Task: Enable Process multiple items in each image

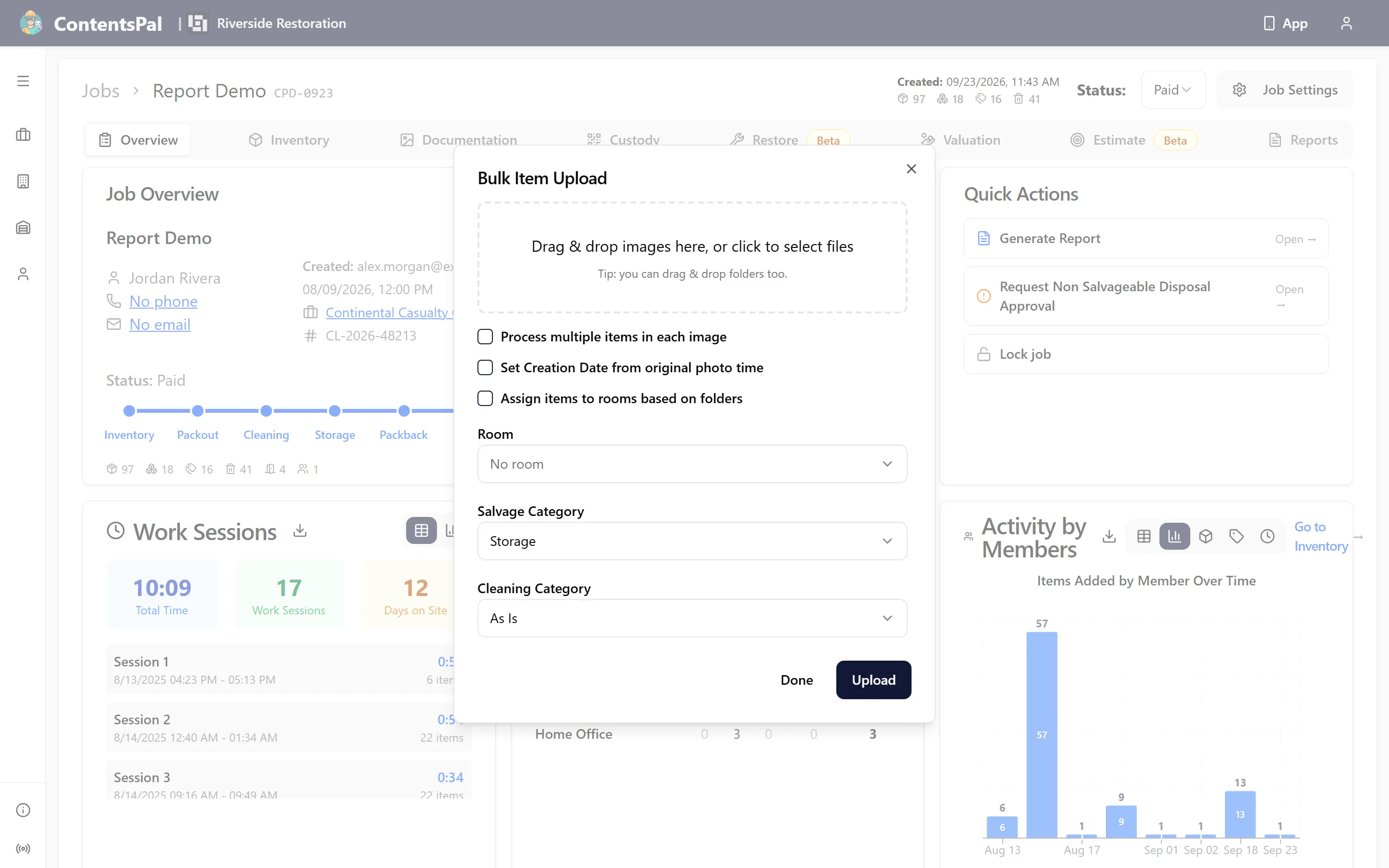Action: coord(485,337)
